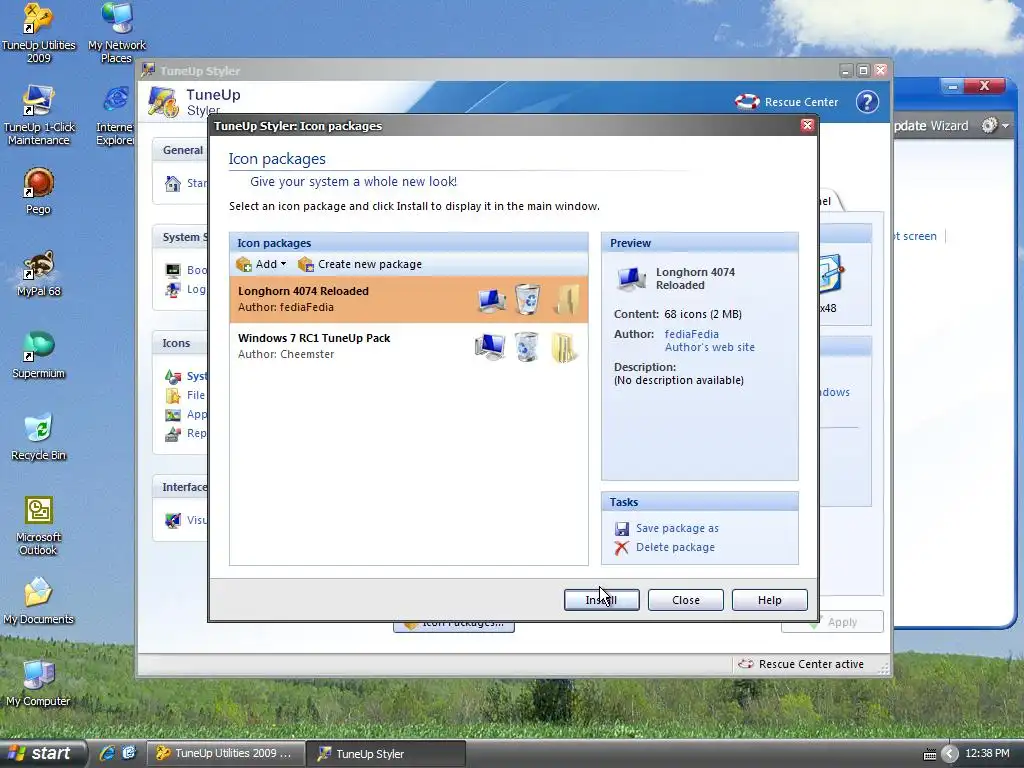Click Delete package task
The height and width of the screenshot is (768, 1024).
coord(675,547)
